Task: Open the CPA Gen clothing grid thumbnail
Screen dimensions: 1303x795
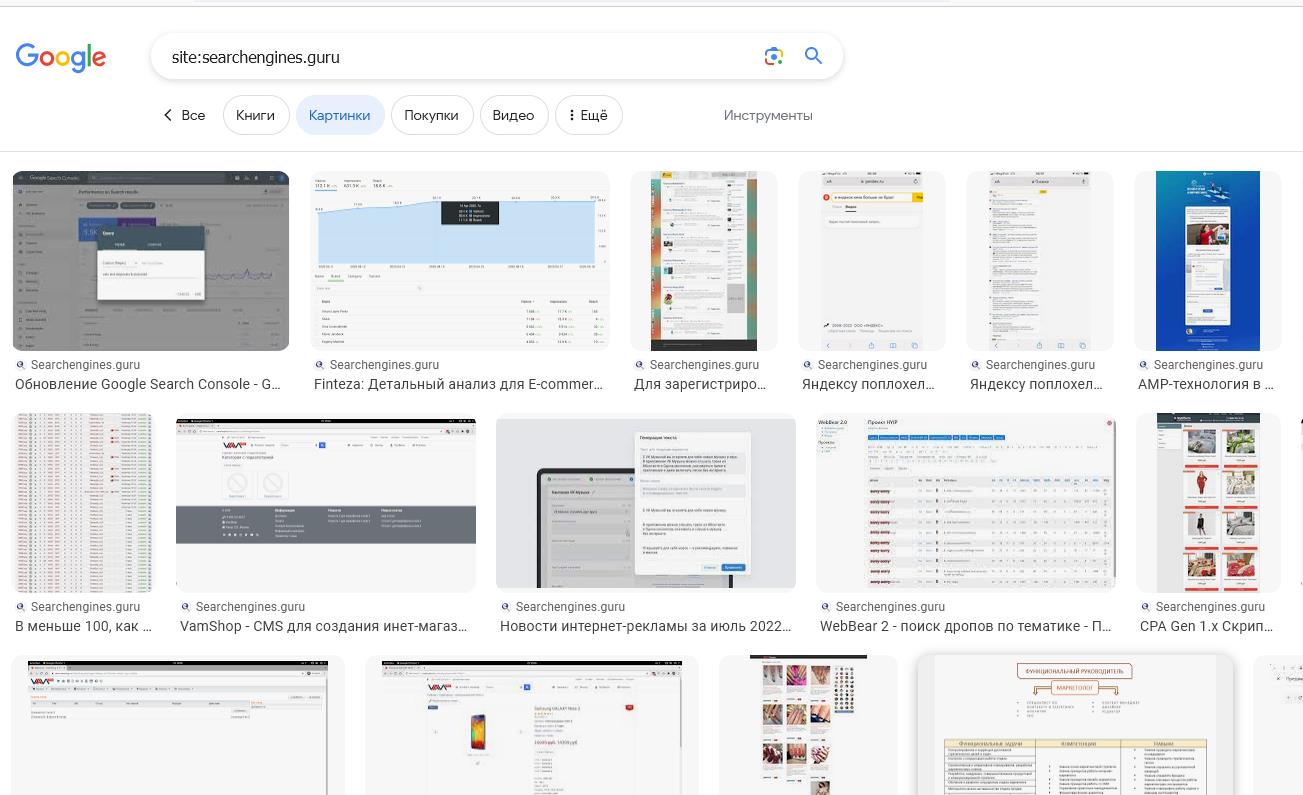Action: (x=1208, y=503)
